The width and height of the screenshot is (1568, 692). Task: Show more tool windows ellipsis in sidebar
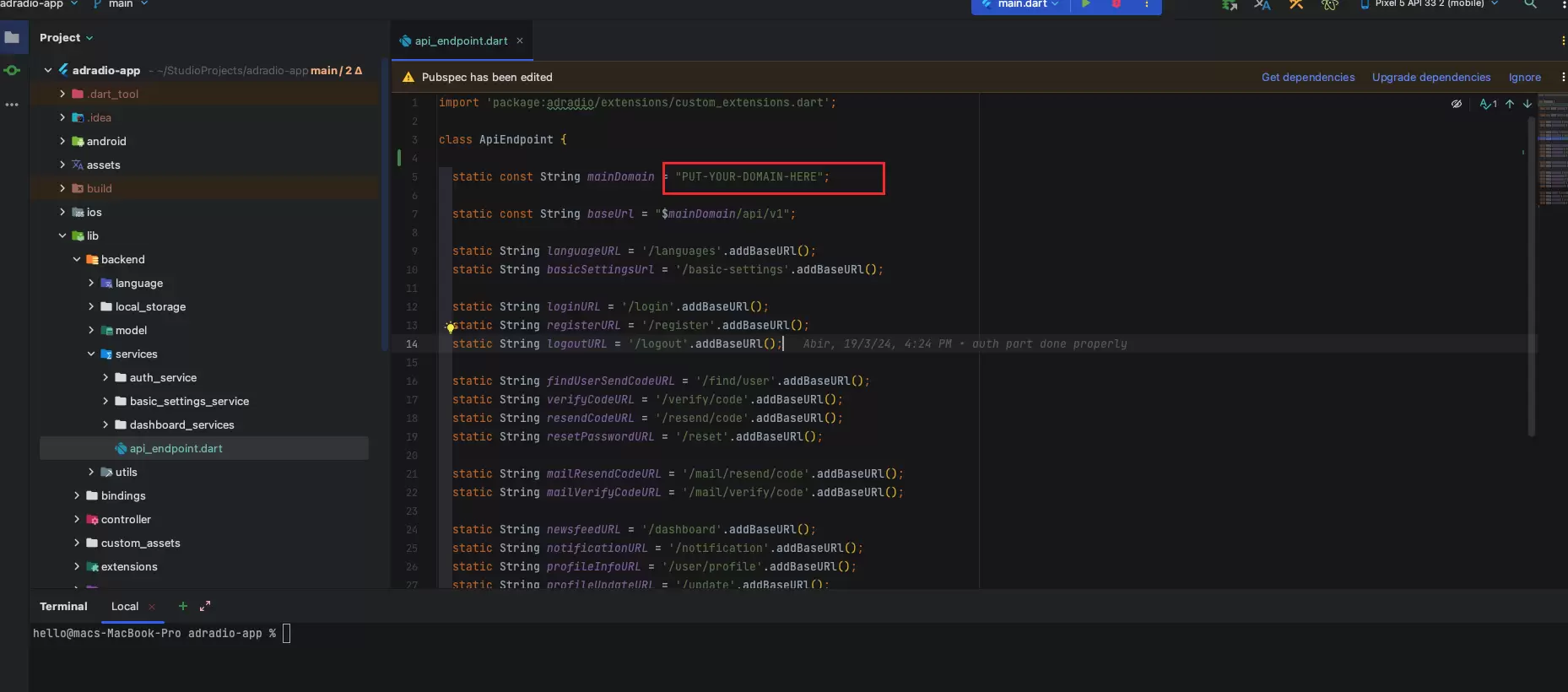click(x=12, y=105)
